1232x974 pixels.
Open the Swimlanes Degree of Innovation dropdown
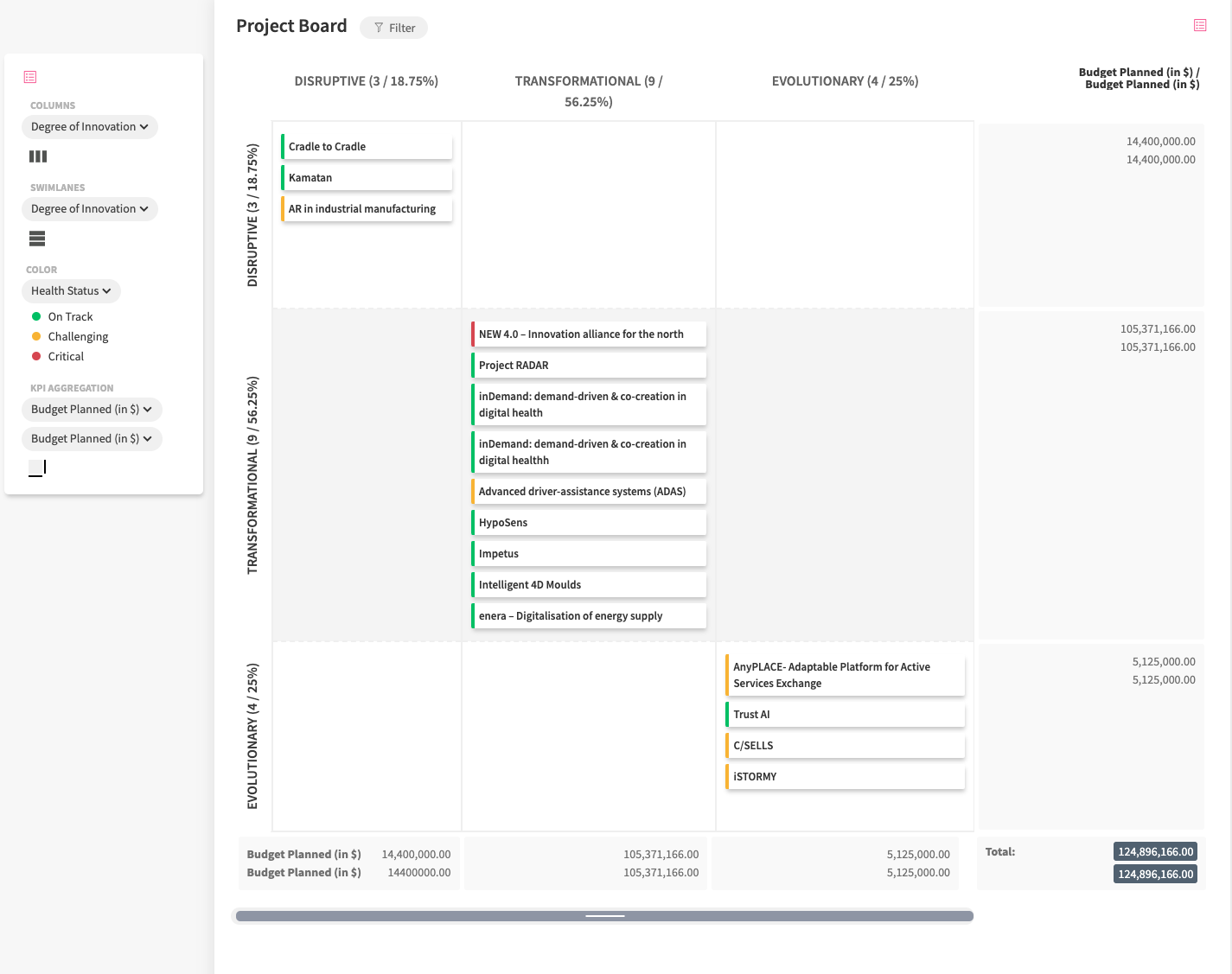89,209
